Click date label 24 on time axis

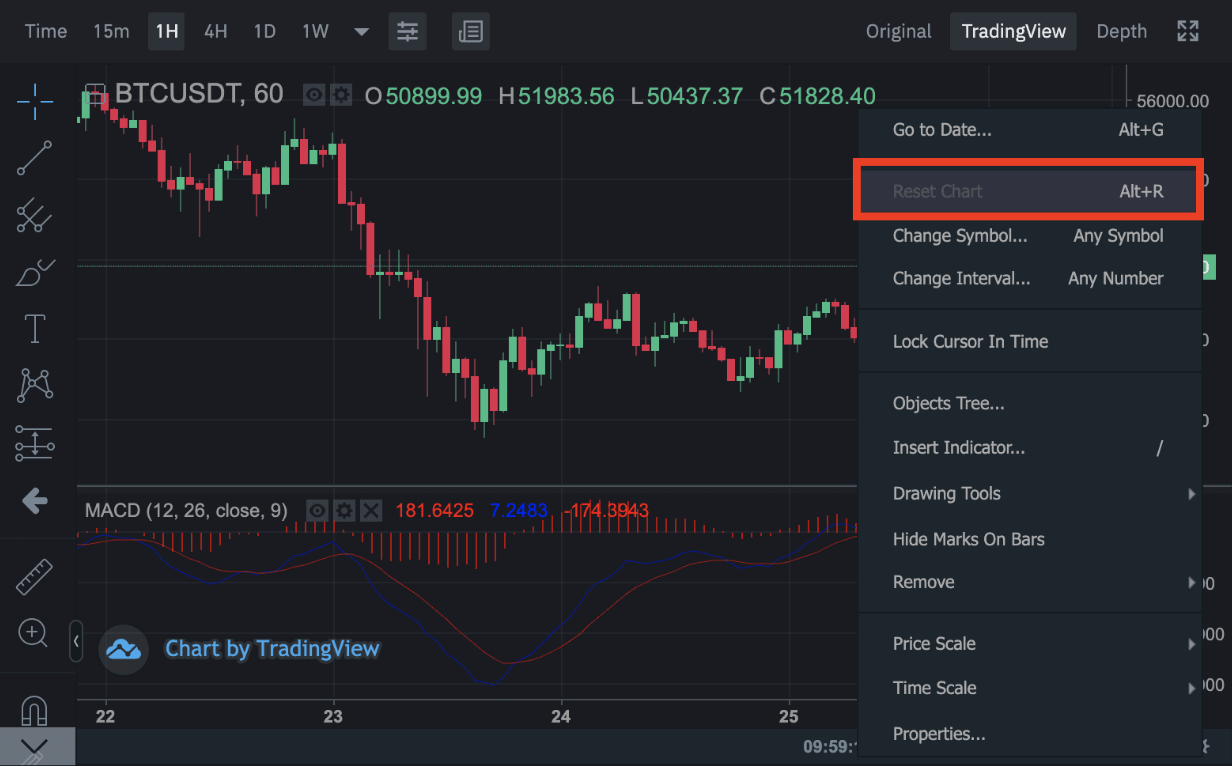pyautogui.click(x=560, y=716)
